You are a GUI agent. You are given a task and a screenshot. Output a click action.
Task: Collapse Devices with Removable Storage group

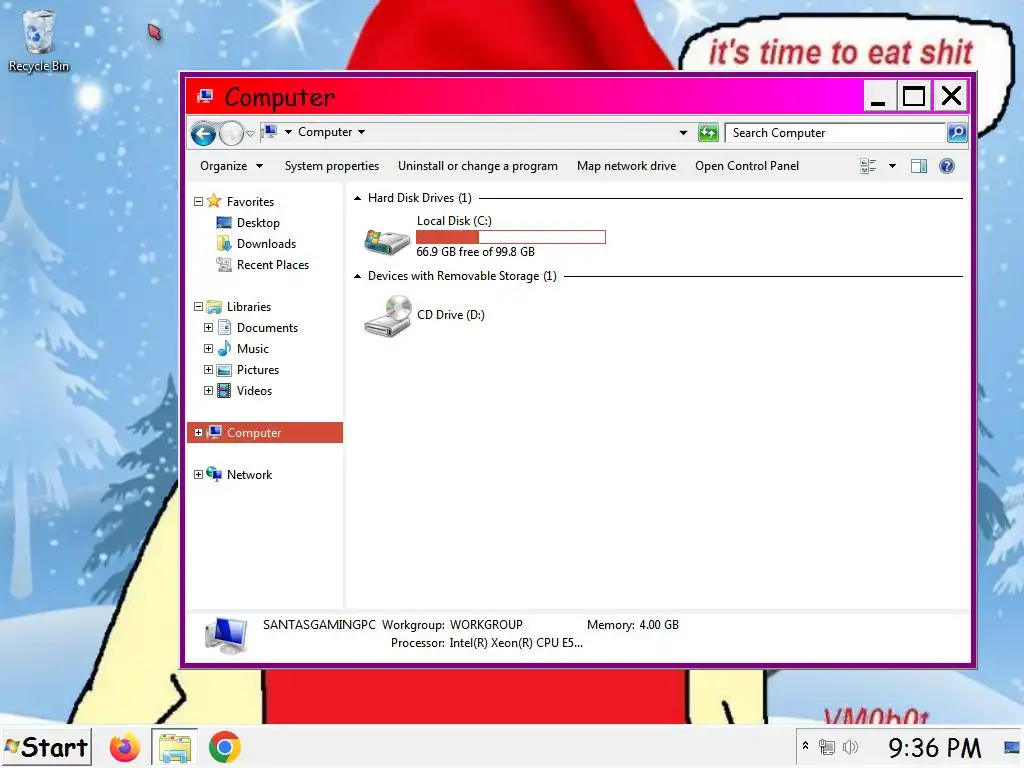coord(357,276)
